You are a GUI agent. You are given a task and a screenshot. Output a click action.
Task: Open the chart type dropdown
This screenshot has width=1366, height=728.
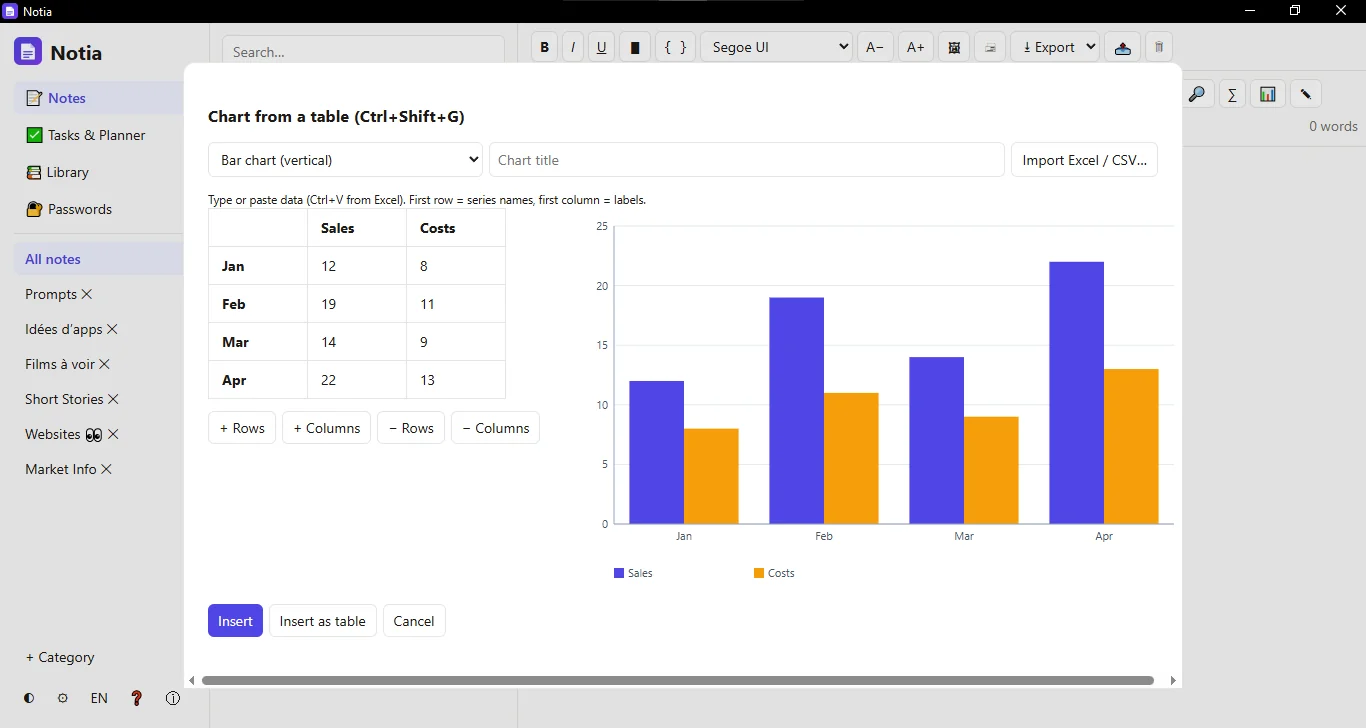[x=345, y=160]
